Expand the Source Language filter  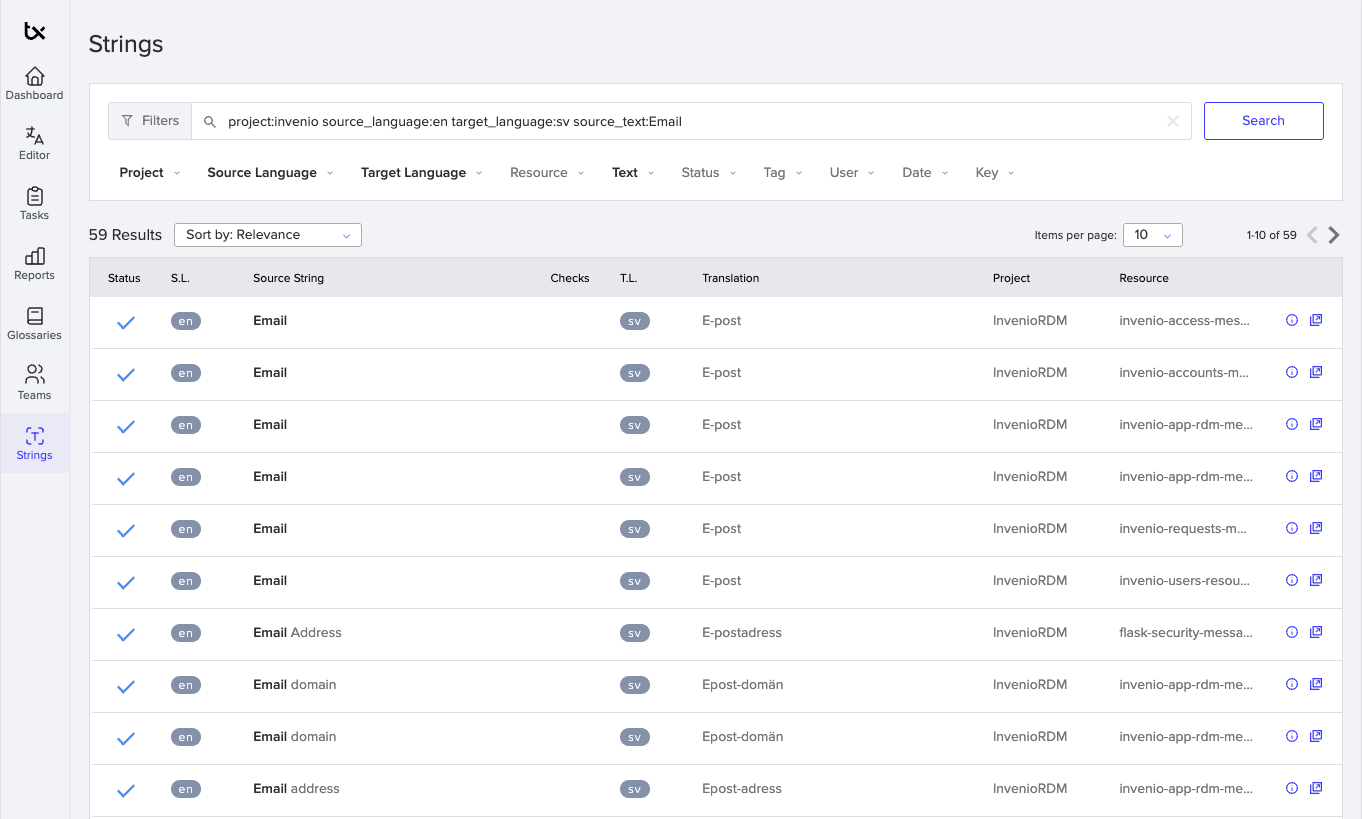coord(270,173)
